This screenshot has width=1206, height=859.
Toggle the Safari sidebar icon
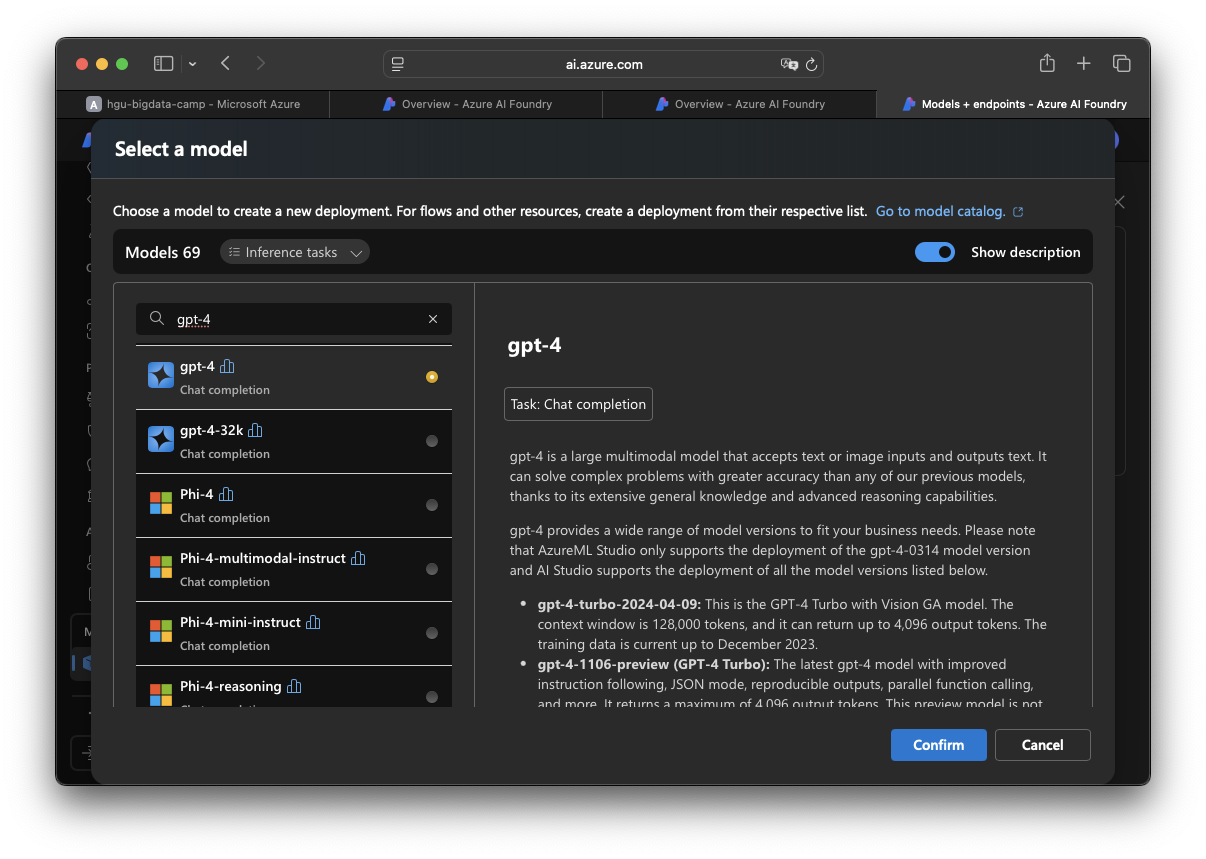(163, 64)
